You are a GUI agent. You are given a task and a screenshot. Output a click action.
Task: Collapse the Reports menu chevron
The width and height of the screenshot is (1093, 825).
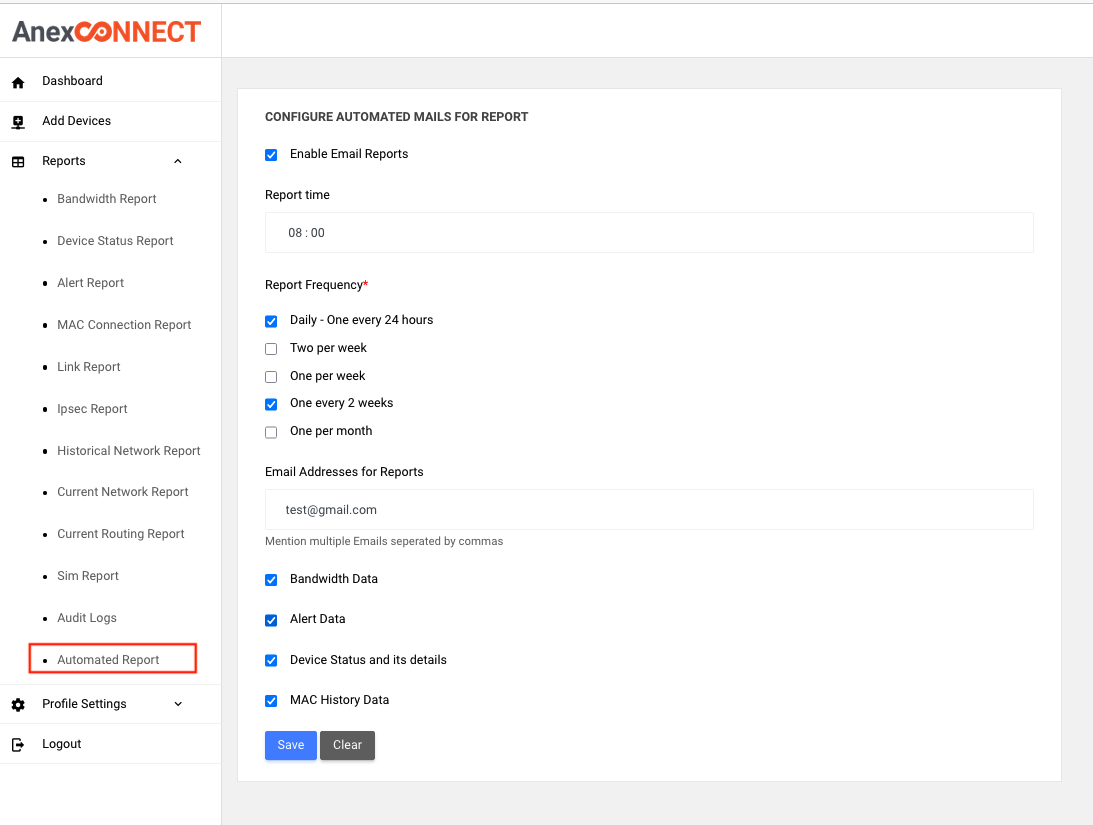[x=178, y=161]
